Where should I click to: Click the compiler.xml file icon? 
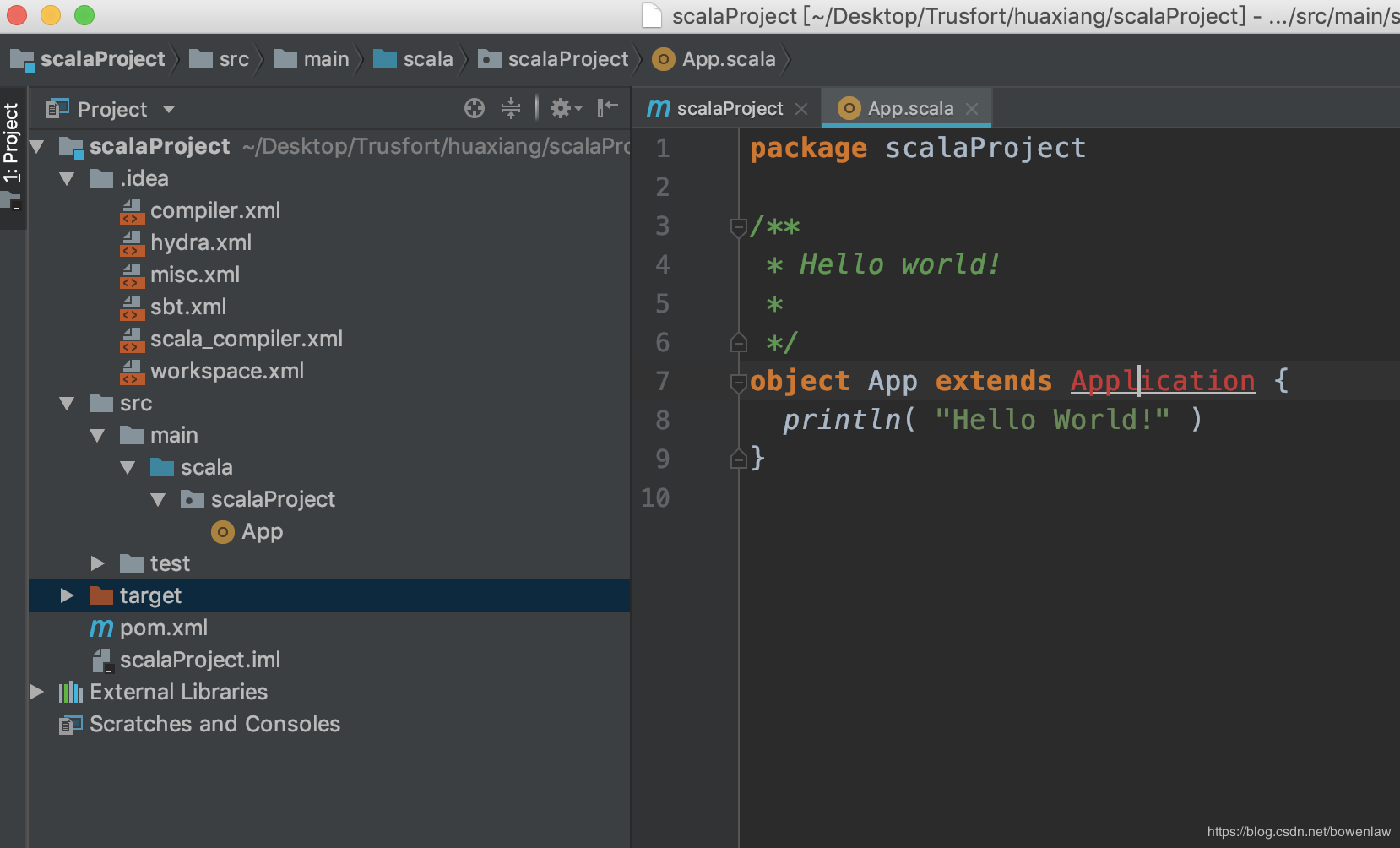132,211
